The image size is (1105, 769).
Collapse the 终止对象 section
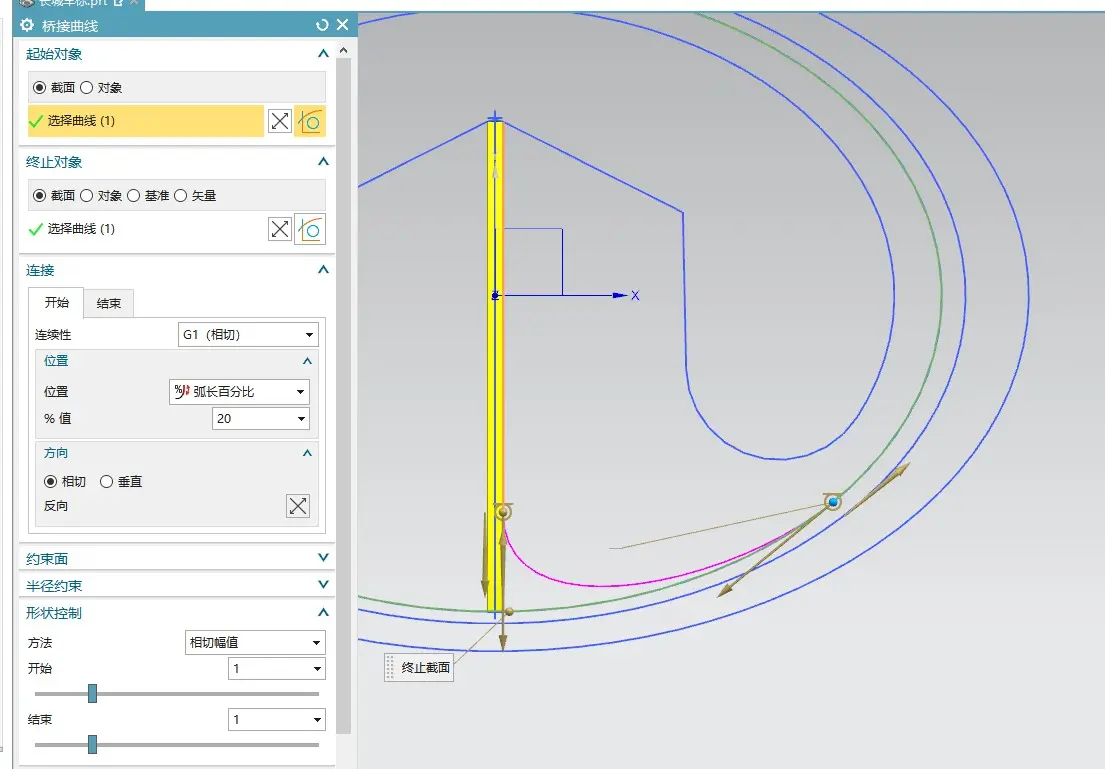323,161
